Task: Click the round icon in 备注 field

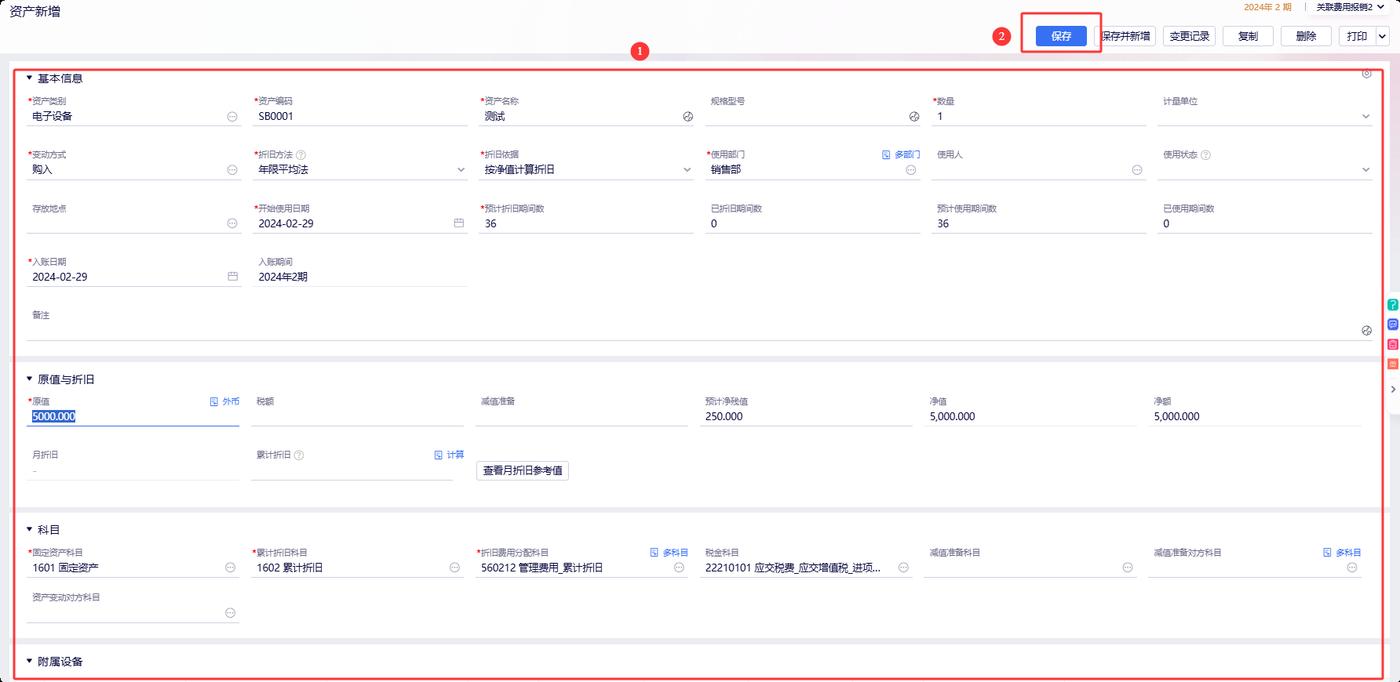Action: [x=1367, y=330]
